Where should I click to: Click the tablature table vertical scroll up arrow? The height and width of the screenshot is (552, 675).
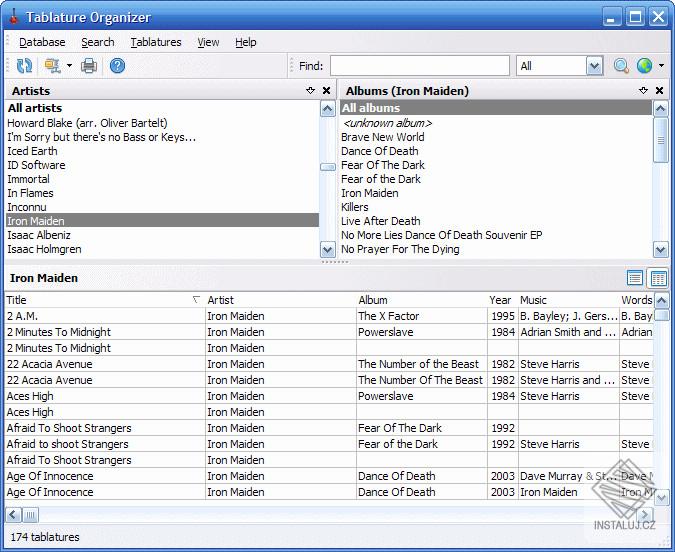coord(662,301)
